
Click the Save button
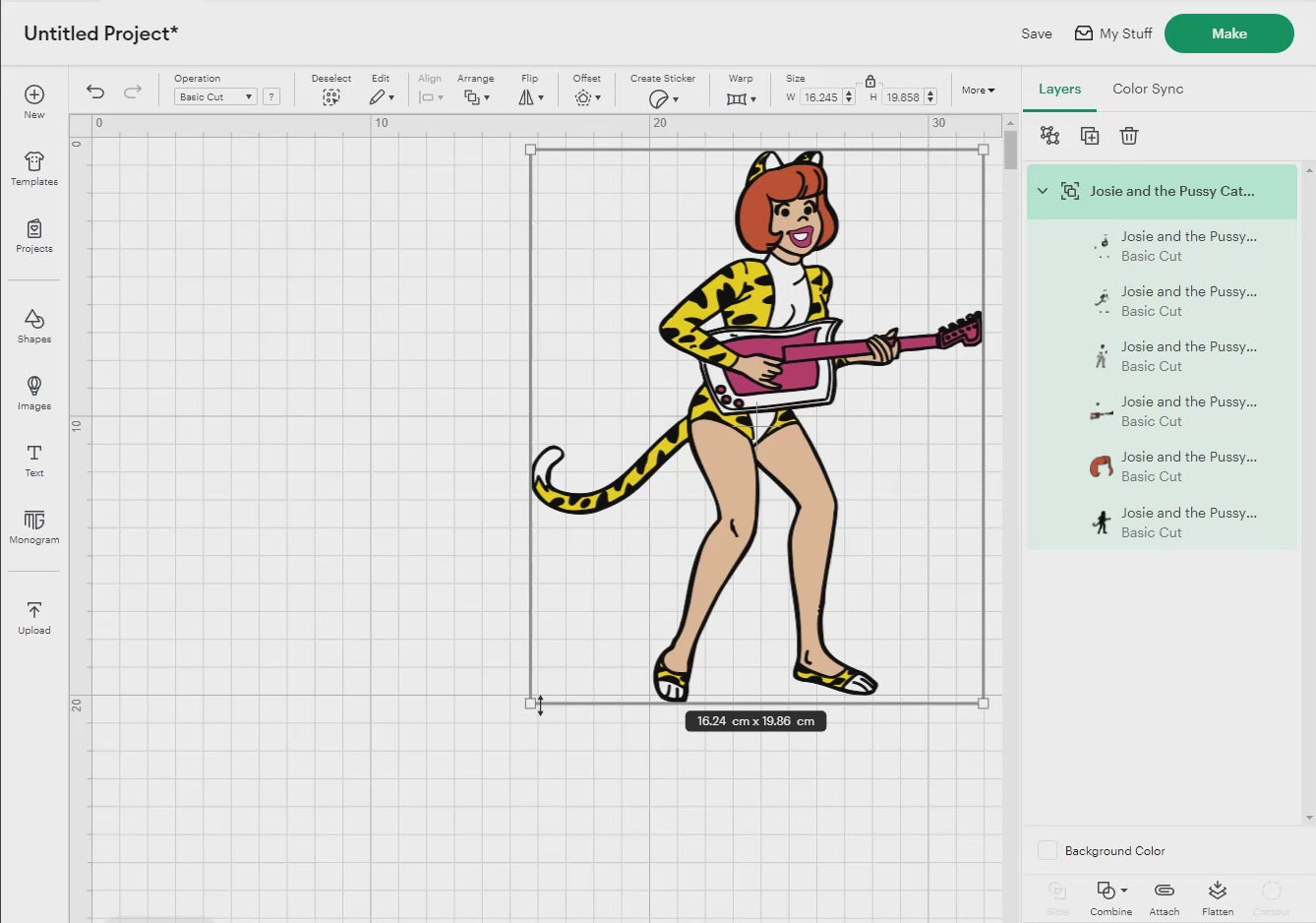pos(1037,33)
